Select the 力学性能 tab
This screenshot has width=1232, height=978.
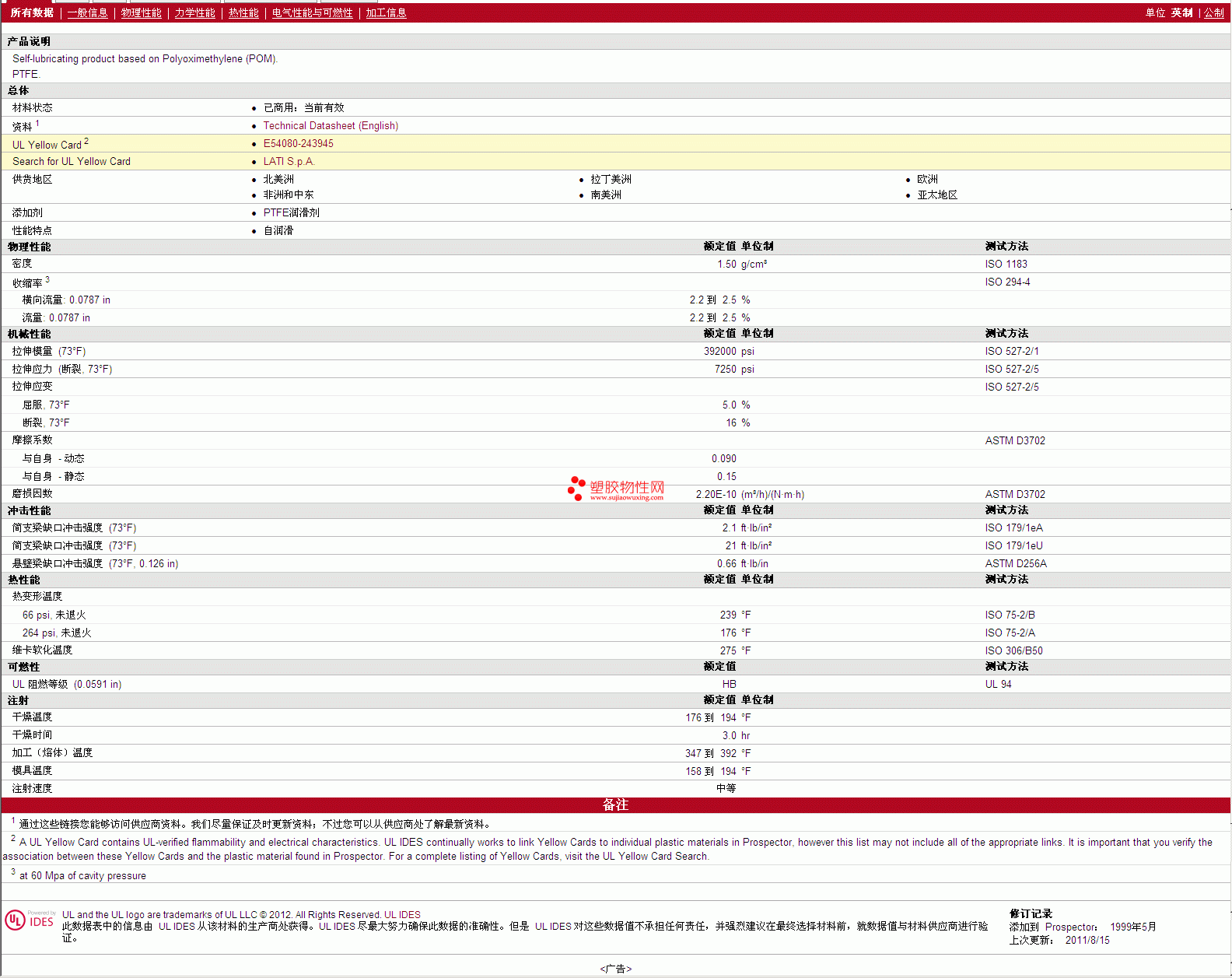click(194, 13)
